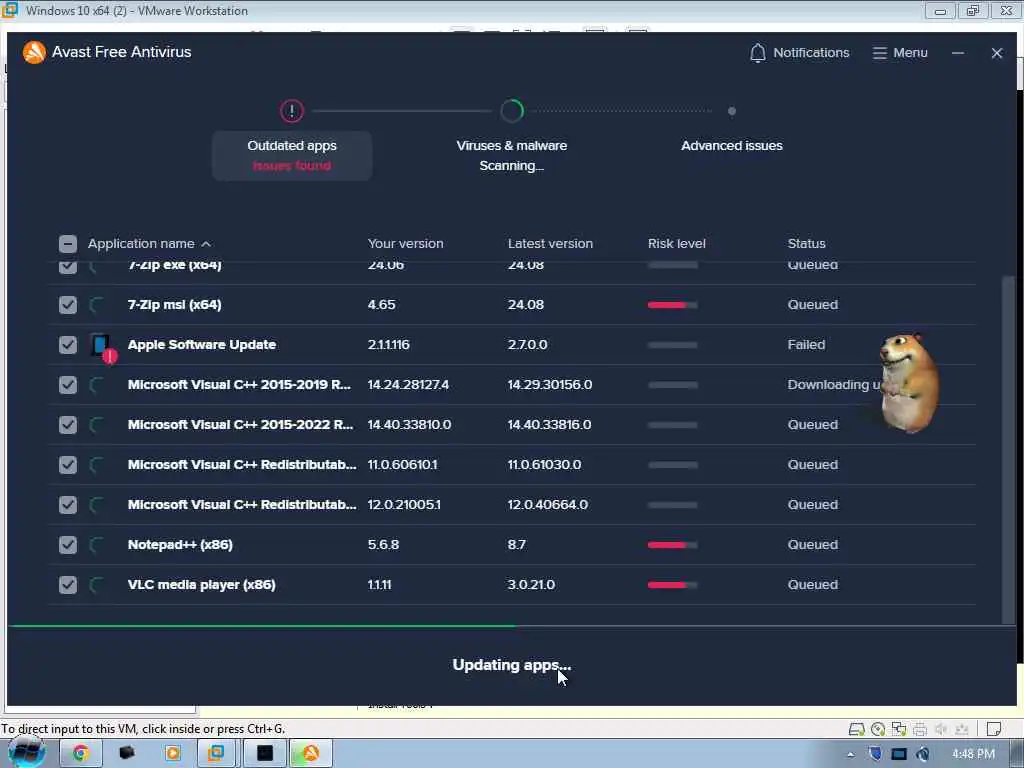Show hidden system tray icons arrow
This screenshot has width=1024, height=768.
tap(850, 754)
